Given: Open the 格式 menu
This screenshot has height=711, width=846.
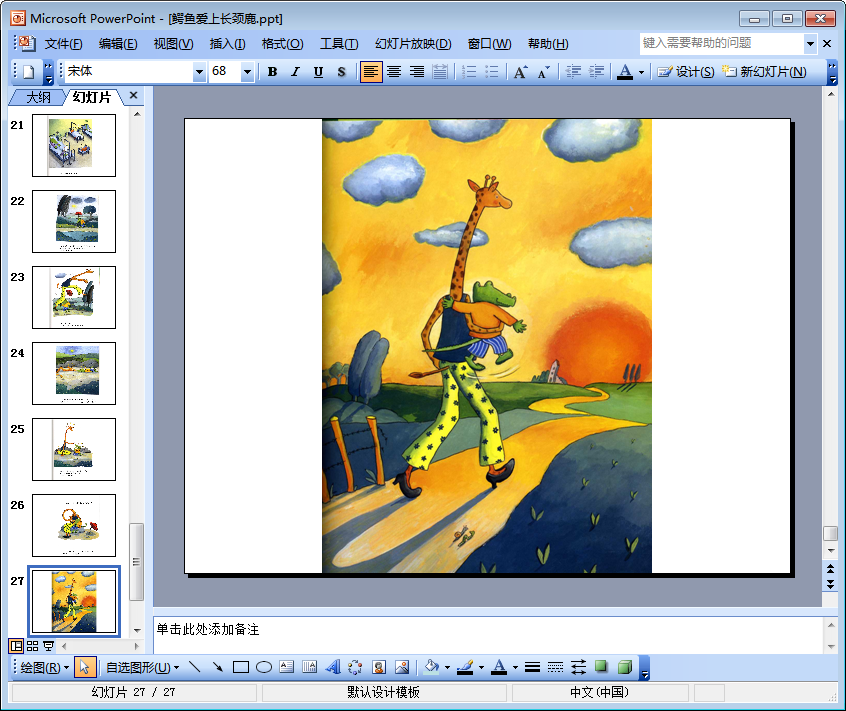Looking at the screenshot, I should coord(282,44).
